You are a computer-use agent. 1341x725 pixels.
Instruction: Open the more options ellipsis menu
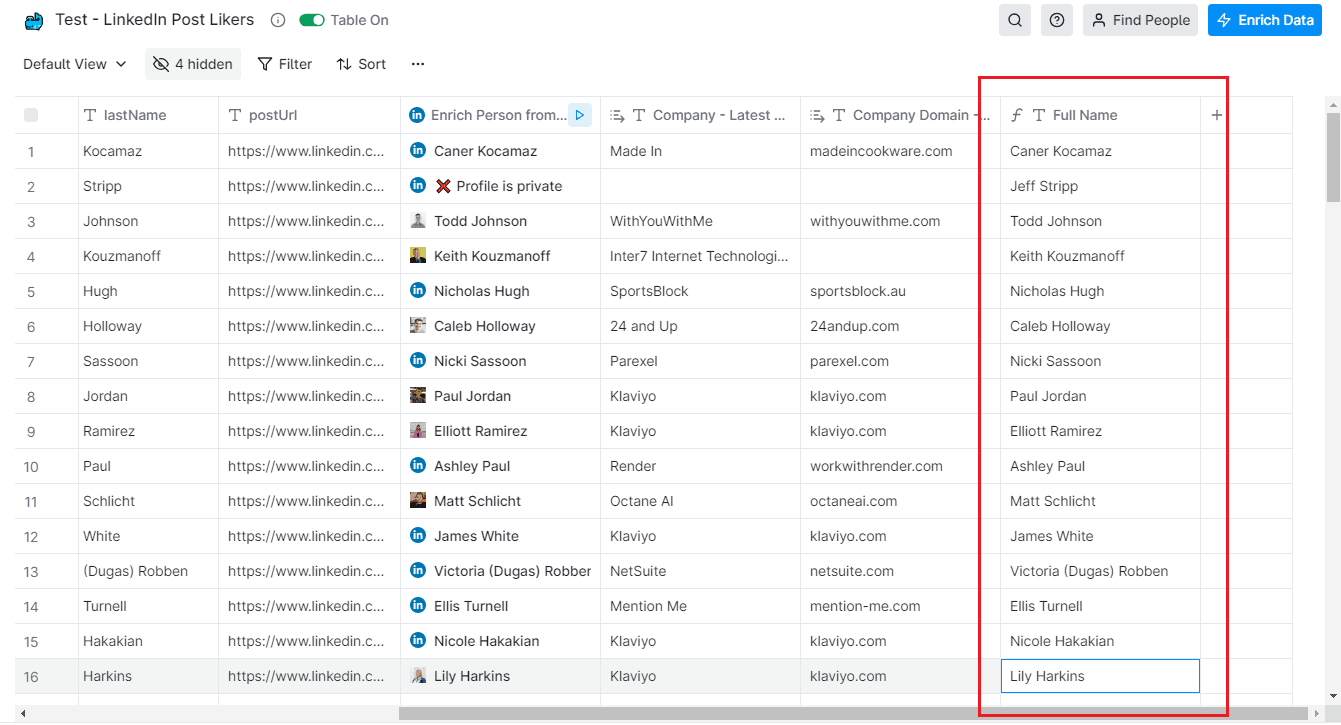(x=418, y=64)
